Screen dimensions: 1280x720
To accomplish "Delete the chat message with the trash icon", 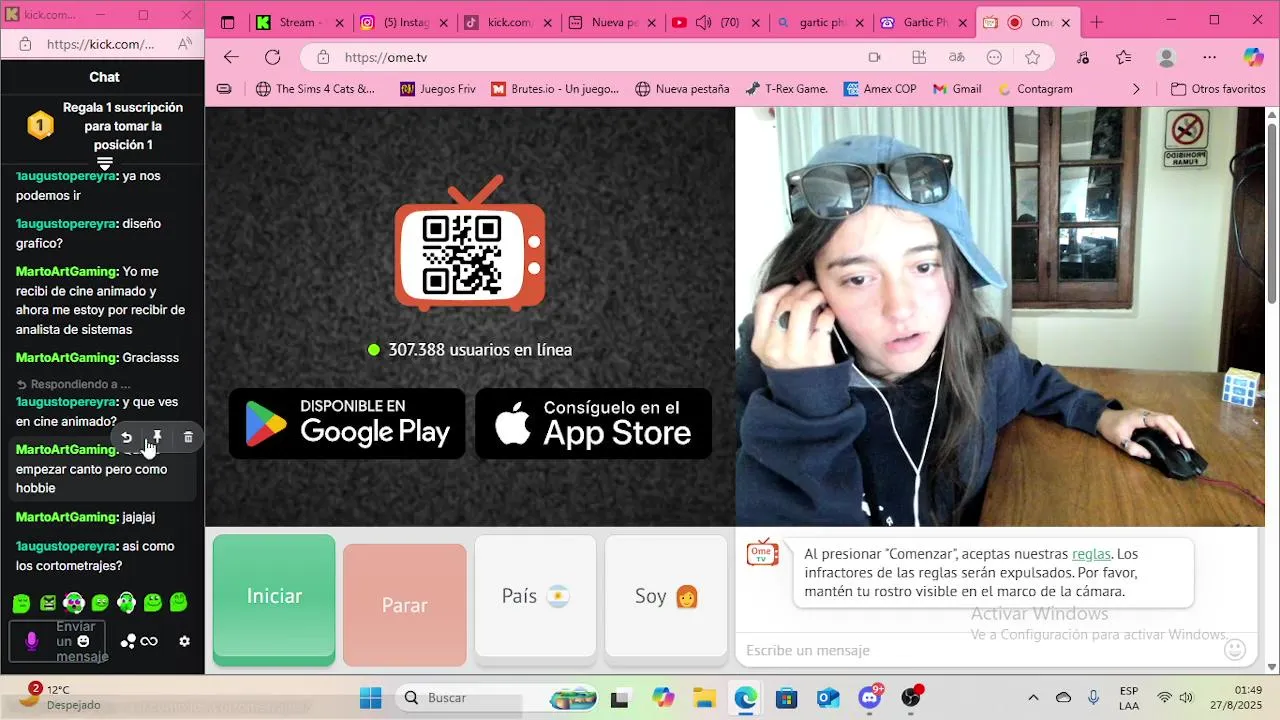I will click(x=188, y=437).
